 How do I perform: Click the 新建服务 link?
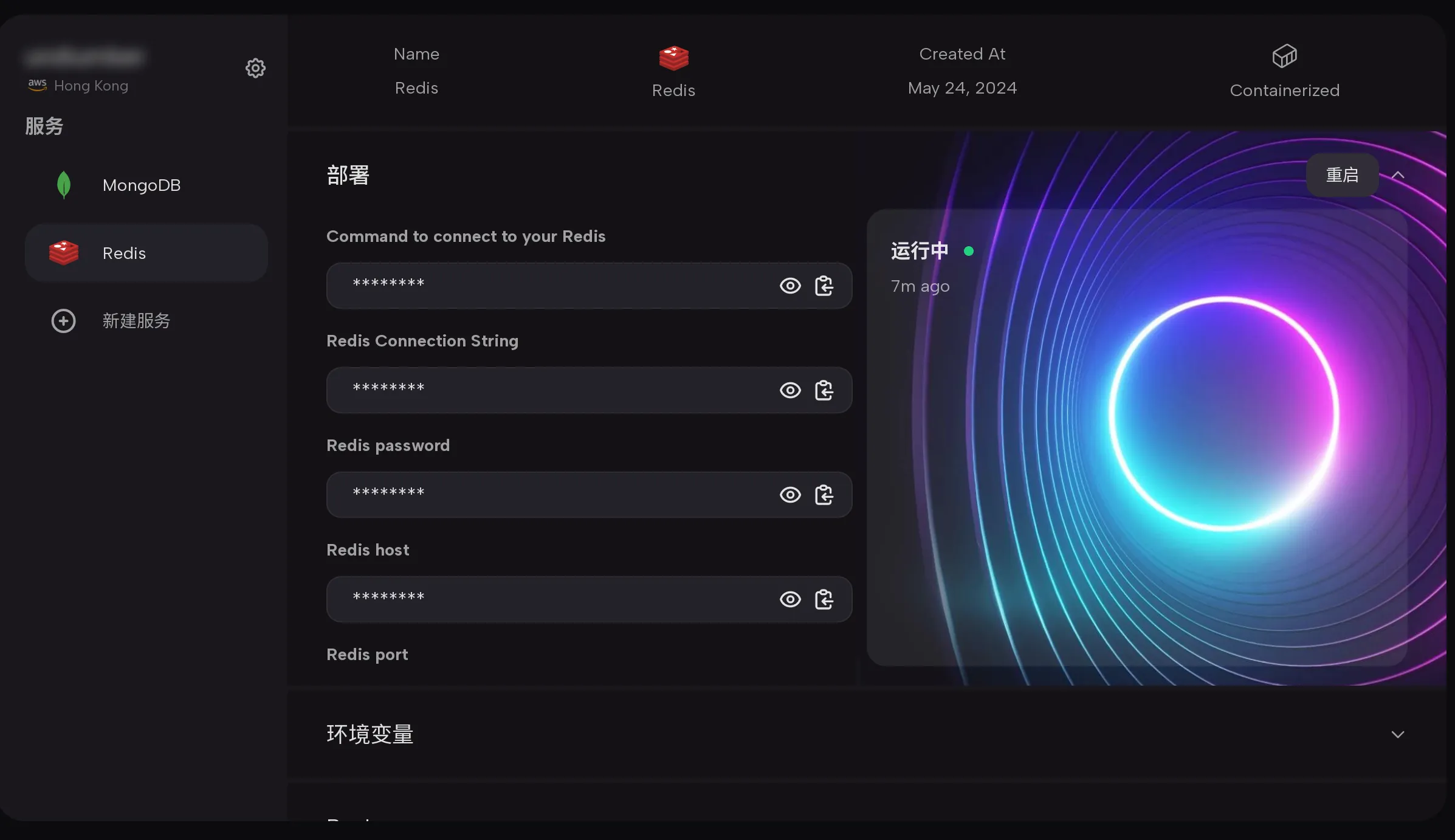point(136,321)
